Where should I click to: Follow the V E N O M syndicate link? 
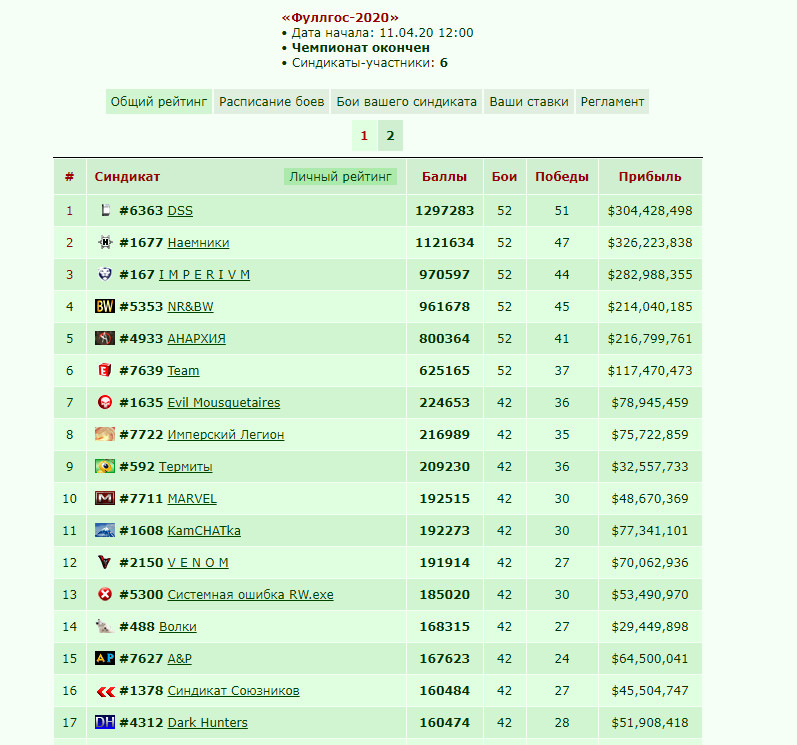coord(198,563)
